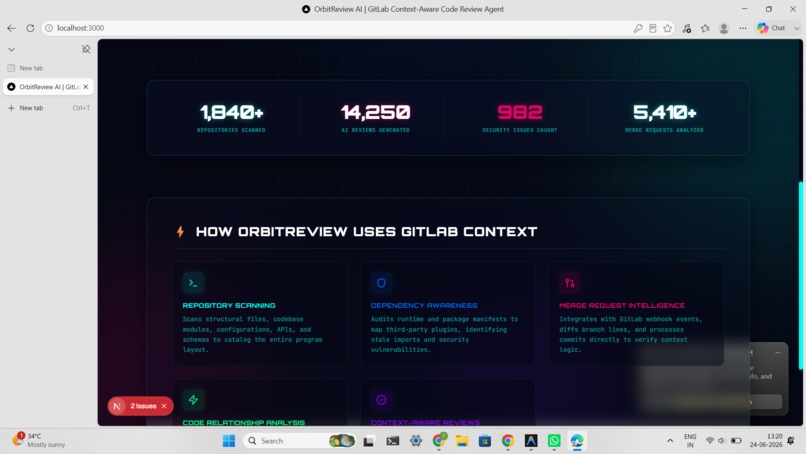Image resolution: width=806 pixels, height=454 pixels.
Task: Open File Explorer from taskbar
Action: pyautogui.click(x=462, y=441)
